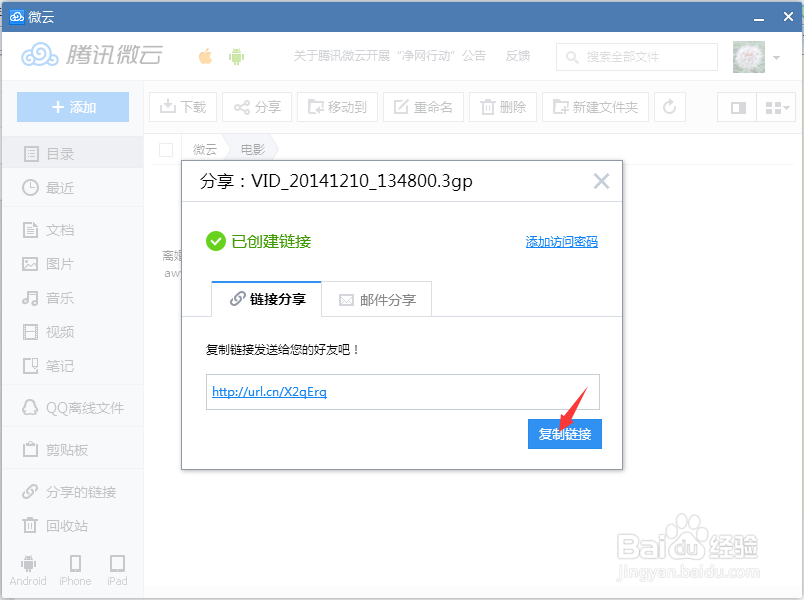
Task: Click the refresh icon in the toolbar
Action: pos(670,107)
